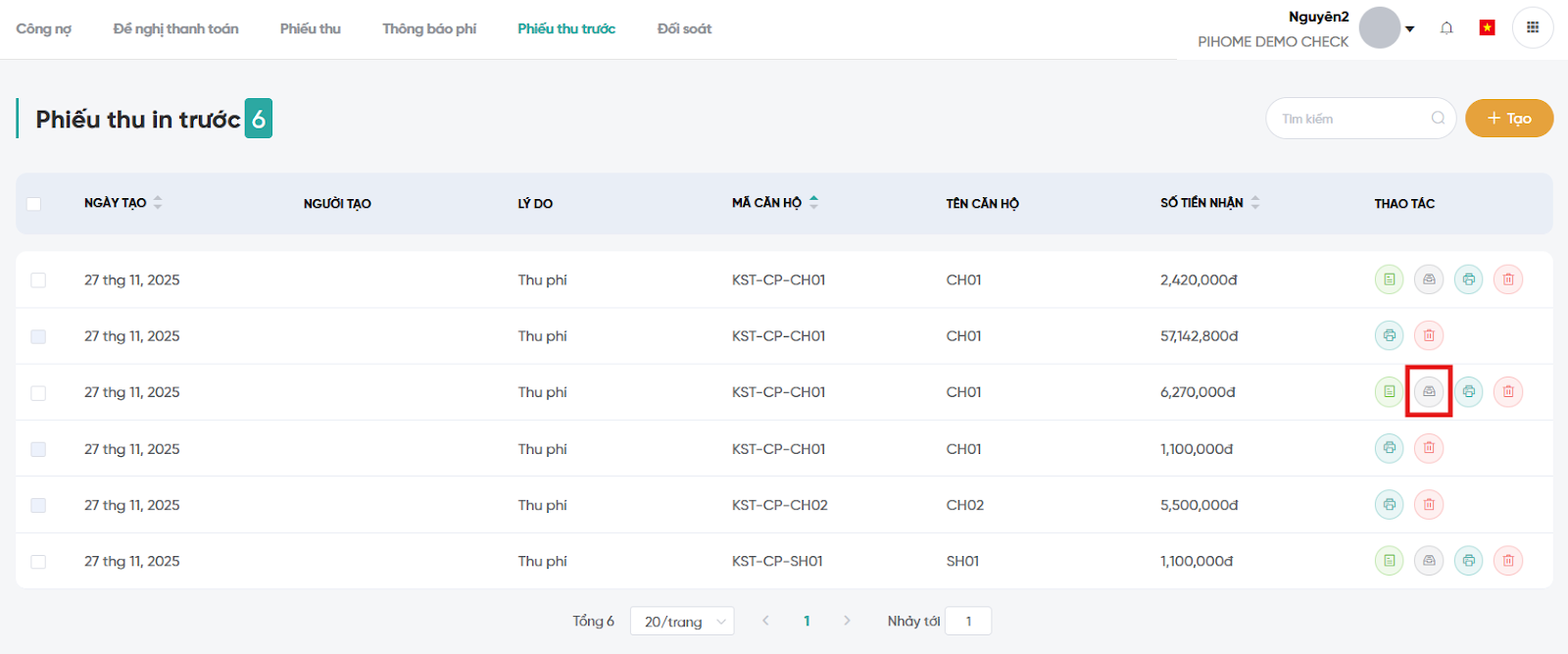Go to the next page arrow
The image size is (1568, 654).
pos(847,621)
